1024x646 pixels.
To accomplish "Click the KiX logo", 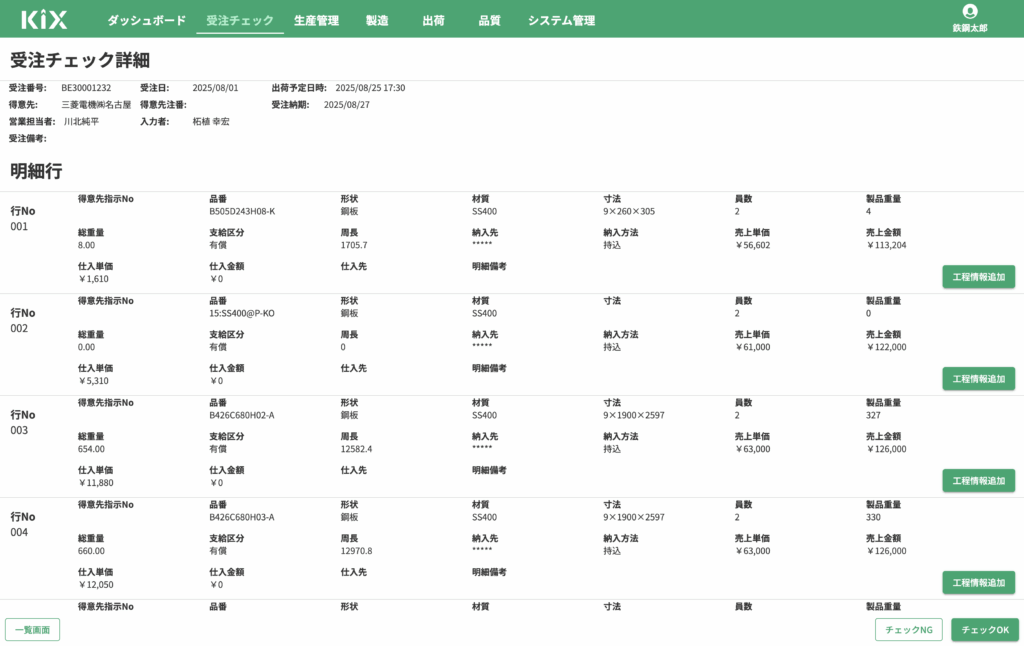I will [x=44, y=20].
